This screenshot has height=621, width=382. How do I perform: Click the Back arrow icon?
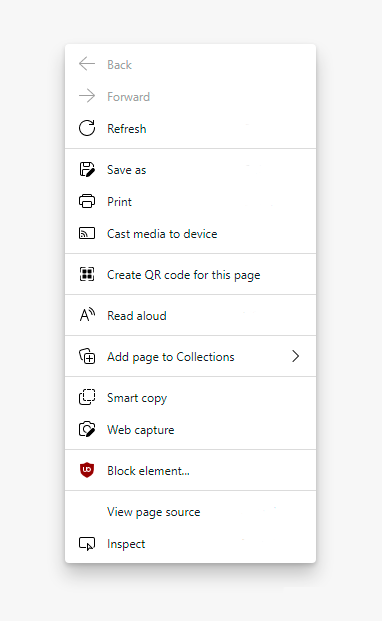[x=87, y=64]
